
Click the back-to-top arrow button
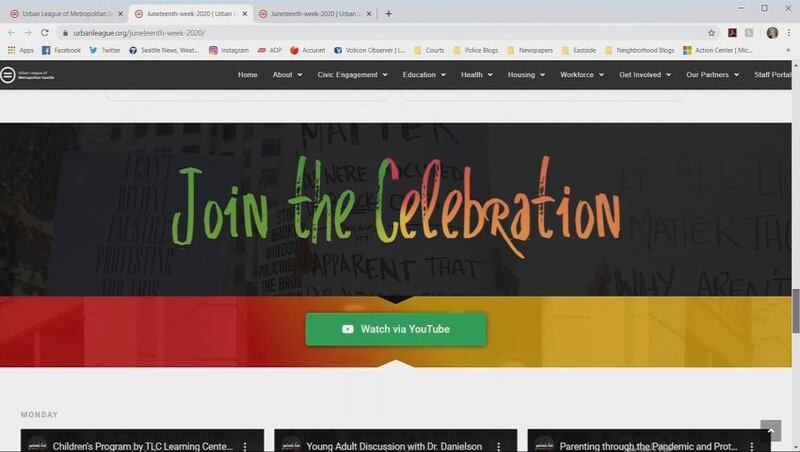pos(770,431)
